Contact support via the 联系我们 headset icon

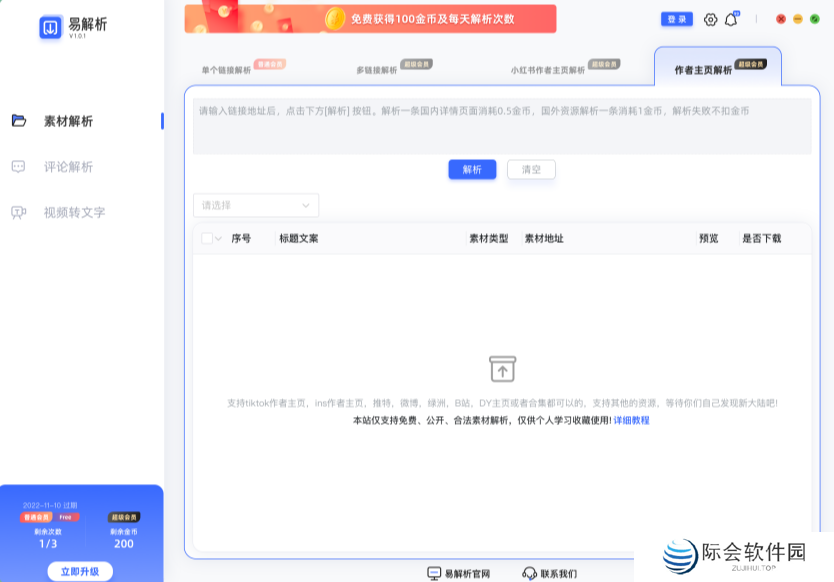pyautogui.click(x=530, y=572)
